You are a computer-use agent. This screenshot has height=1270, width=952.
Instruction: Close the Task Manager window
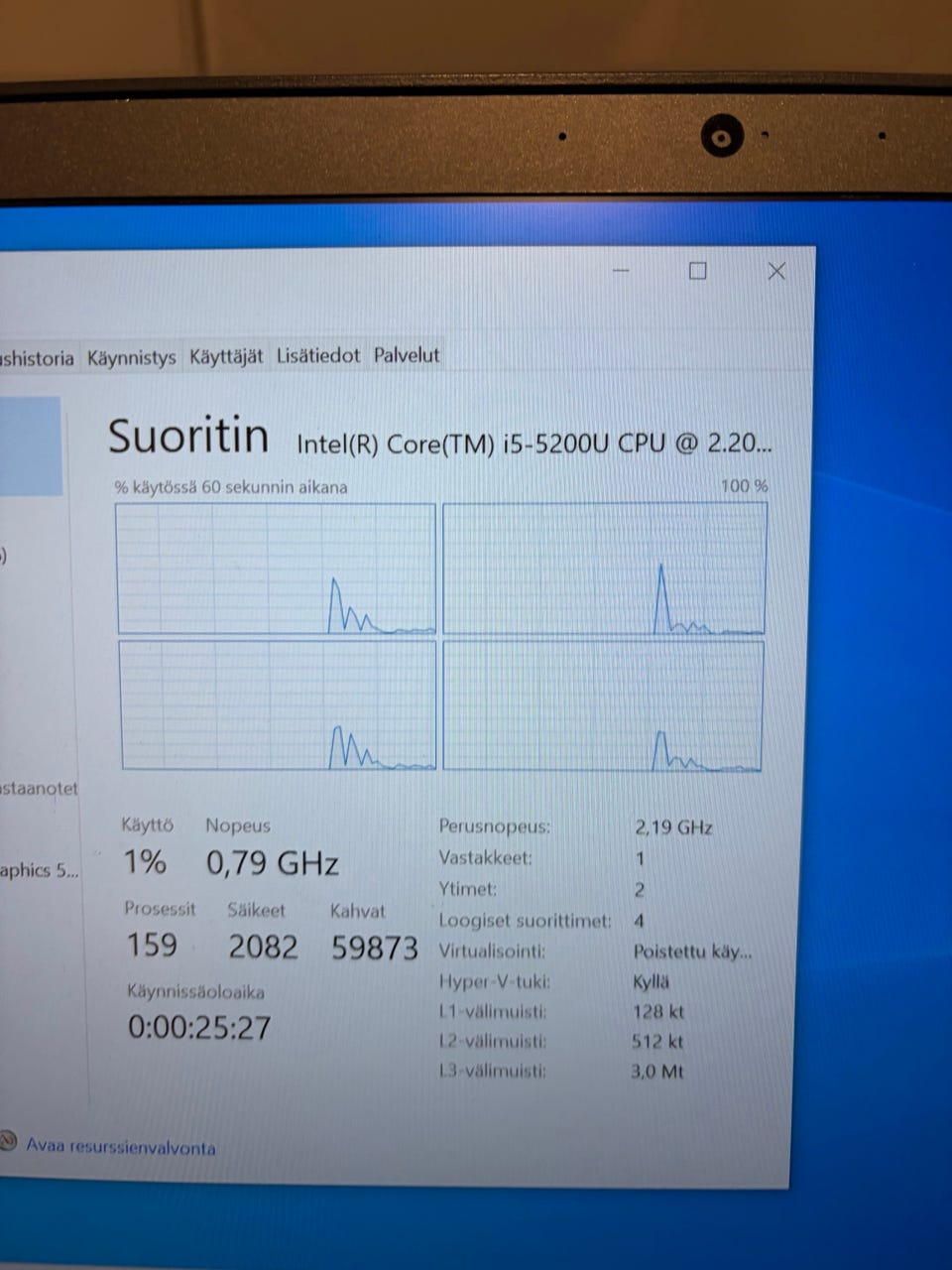776,271
